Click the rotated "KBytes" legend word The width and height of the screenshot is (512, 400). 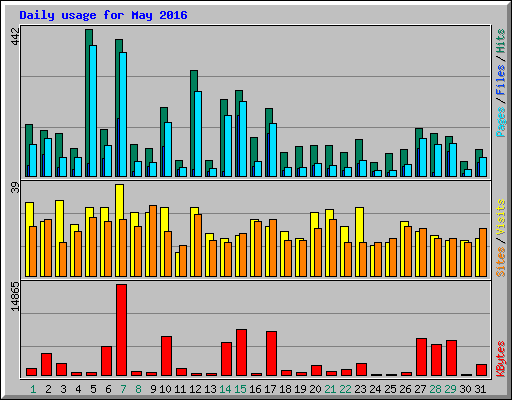[x=501, y=359]
